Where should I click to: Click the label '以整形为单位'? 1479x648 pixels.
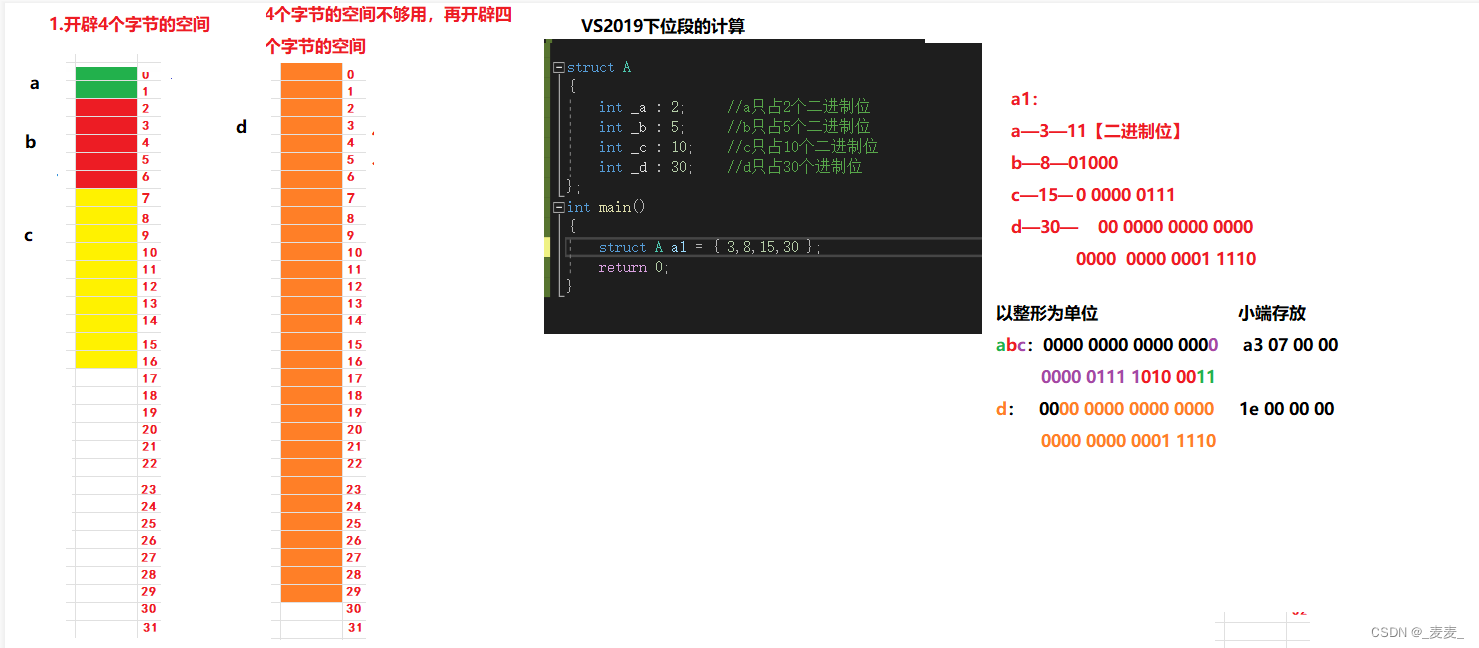(x=1047, y=313)
